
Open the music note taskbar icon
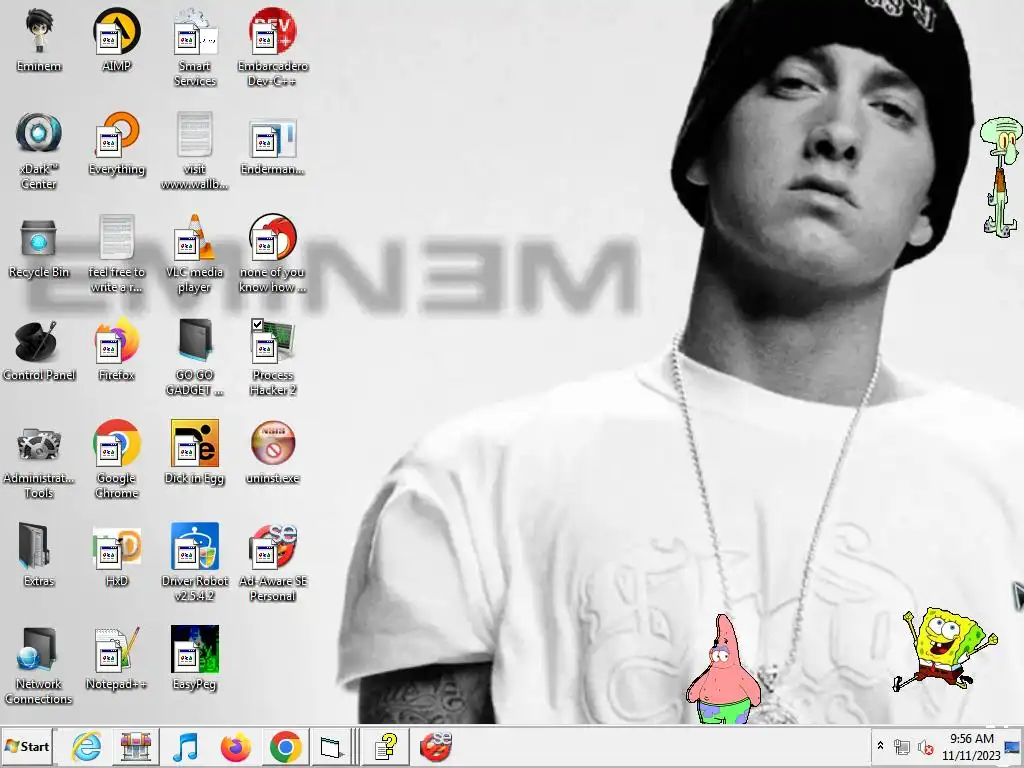[x=185, y=746]
